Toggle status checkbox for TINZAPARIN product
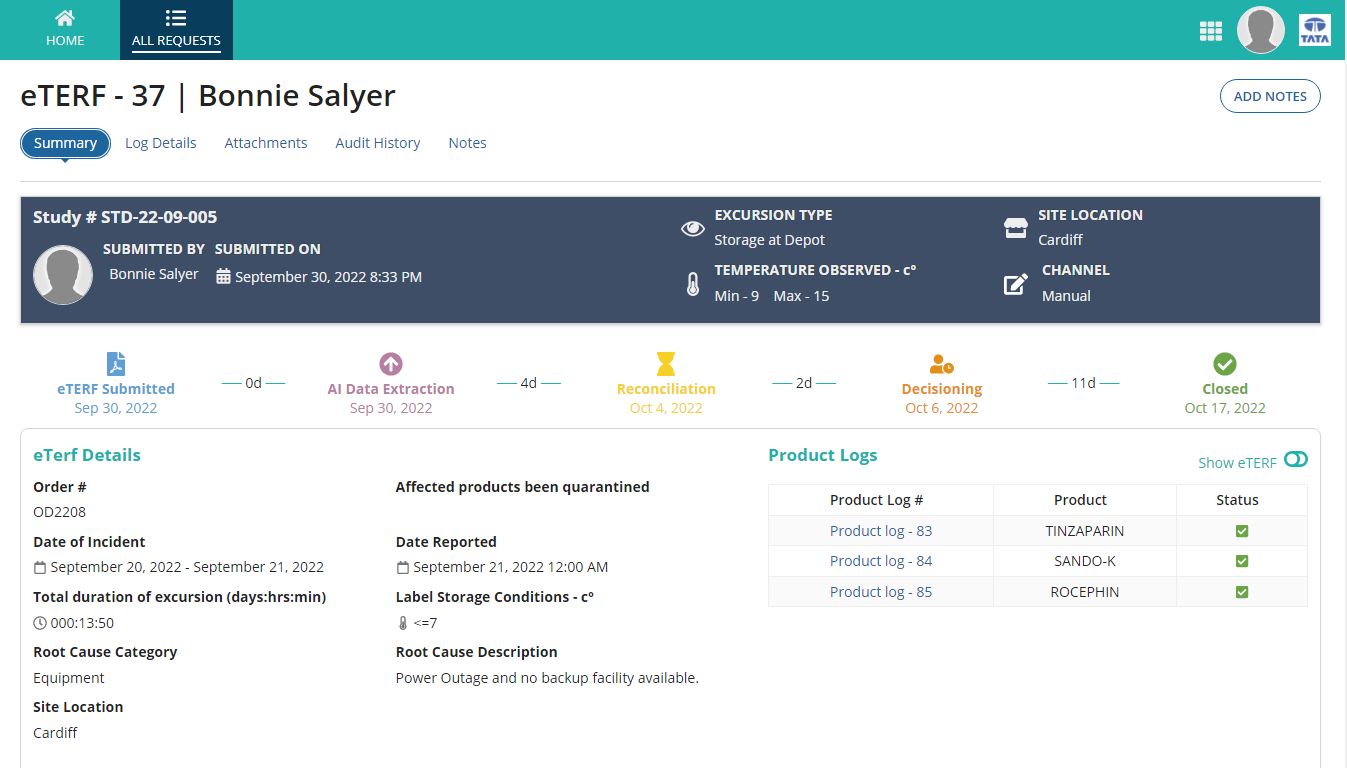 point(1242,531)
